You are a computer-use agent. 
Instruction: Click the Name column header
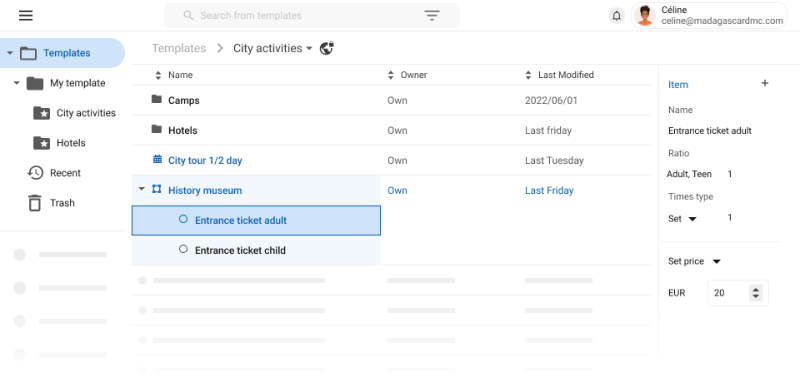[180, 75]
